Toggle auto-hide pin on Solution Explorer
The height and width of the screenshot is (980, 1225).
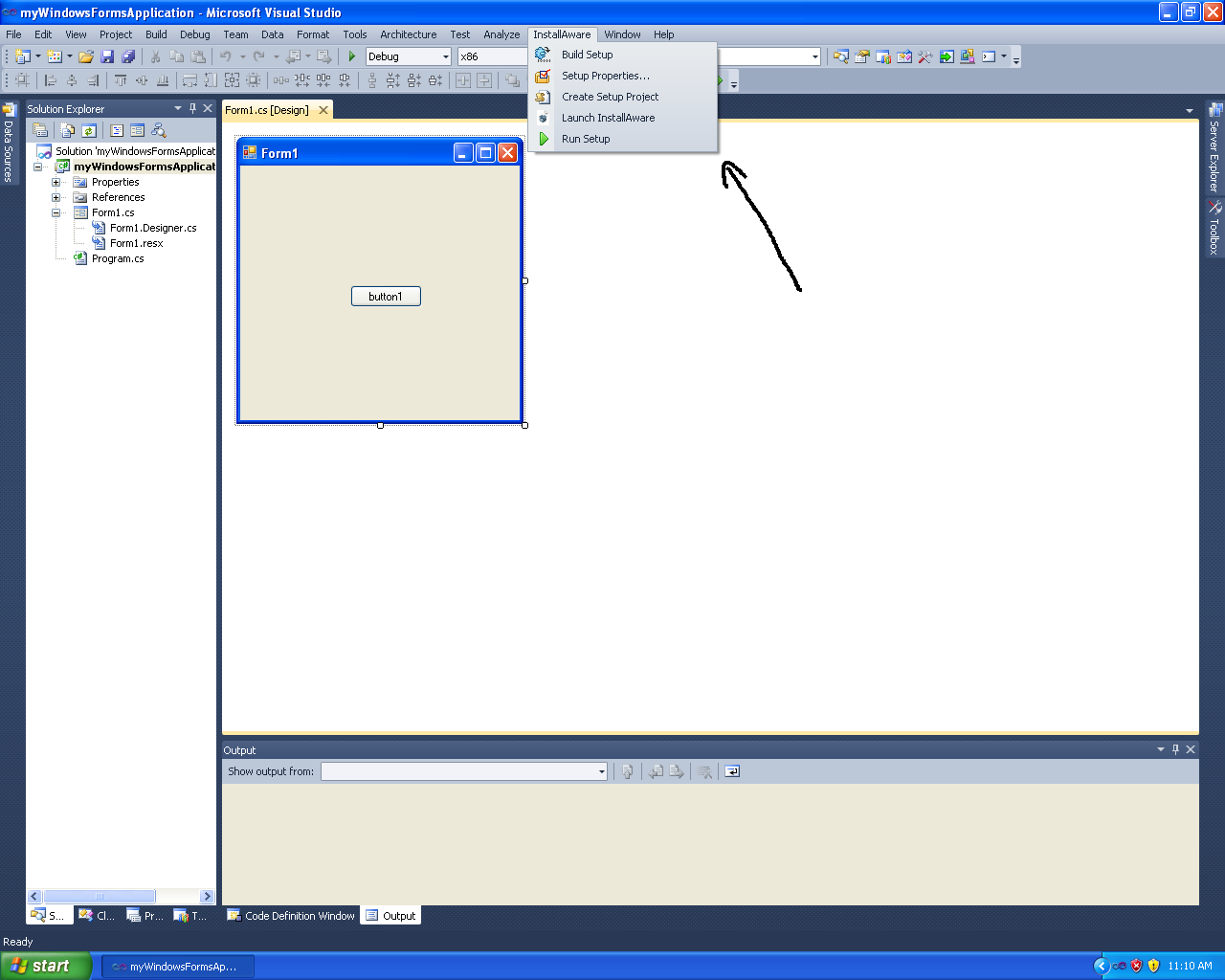pyautogui.click(x=192, y=108)
